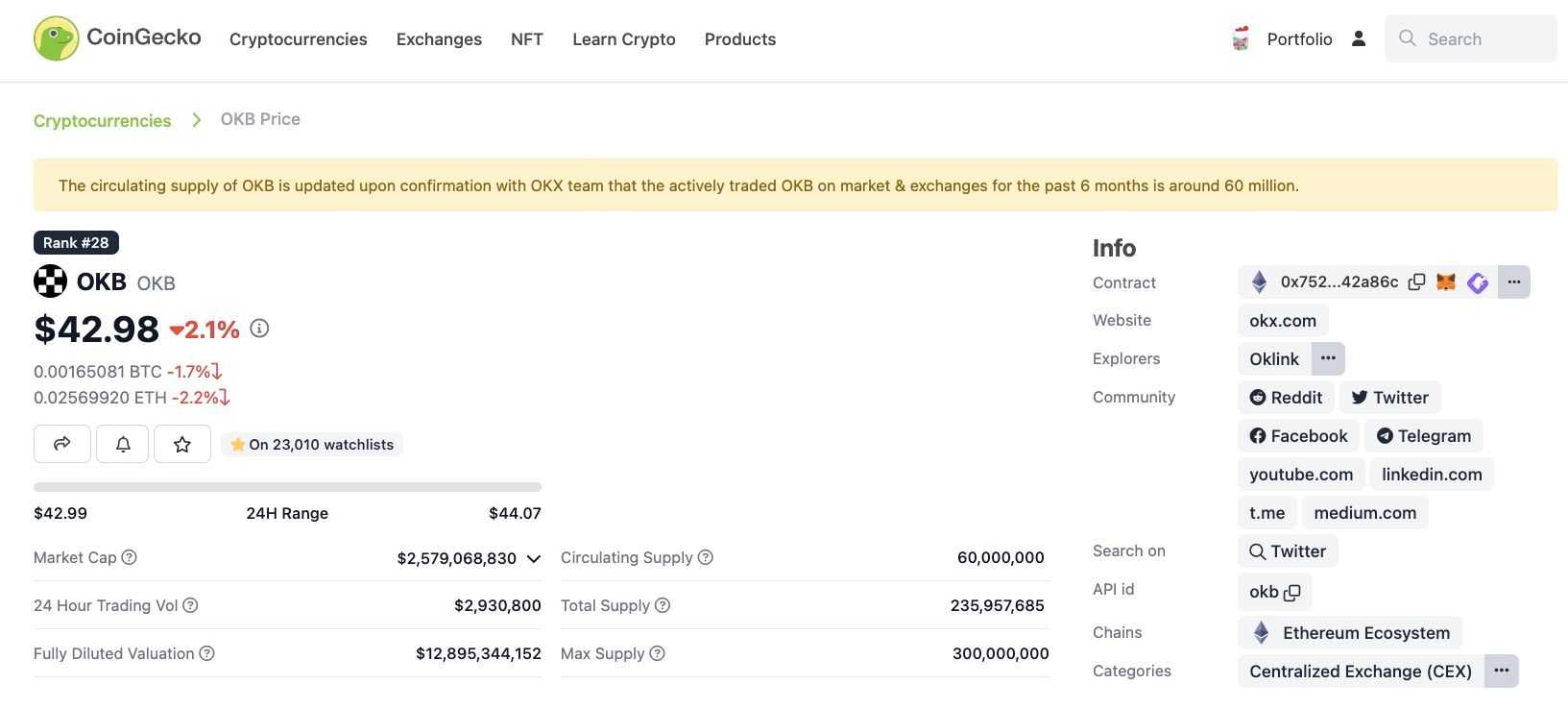Screen dimensions: 1568x709
Task: Click the purple wallet icon in Contract row
Action: pos(1478,282)
